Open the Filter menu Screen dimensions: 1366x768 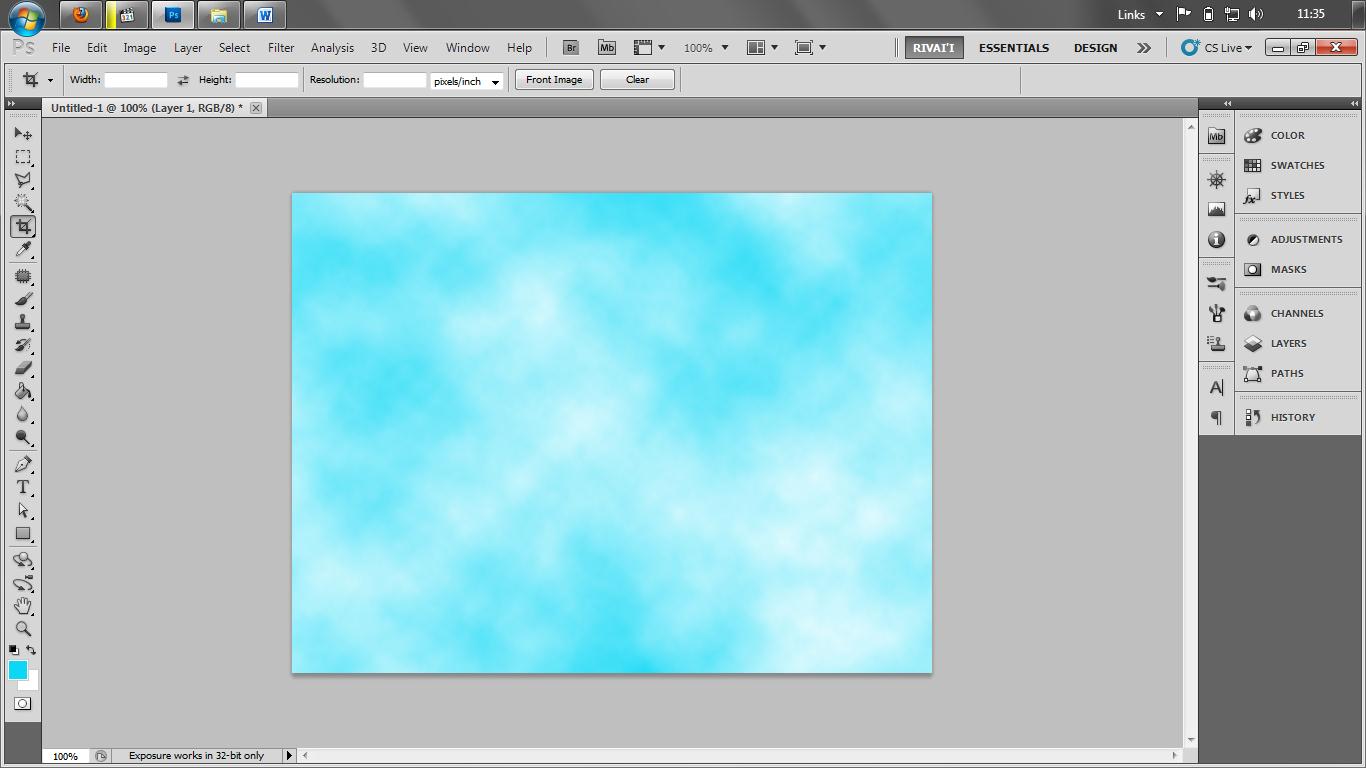click(x=281, y=47)
